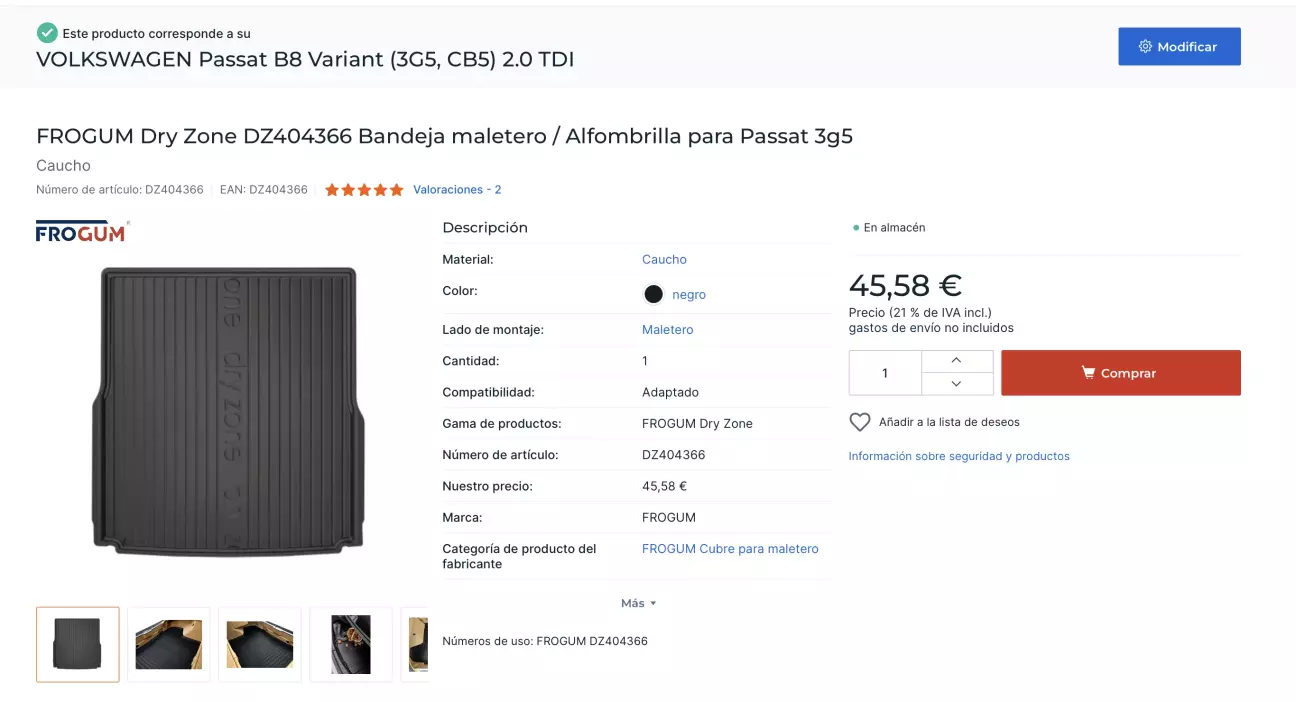Expand the Más description toggle
This screenshot has width=1296, height=702.
coord(638,603)
